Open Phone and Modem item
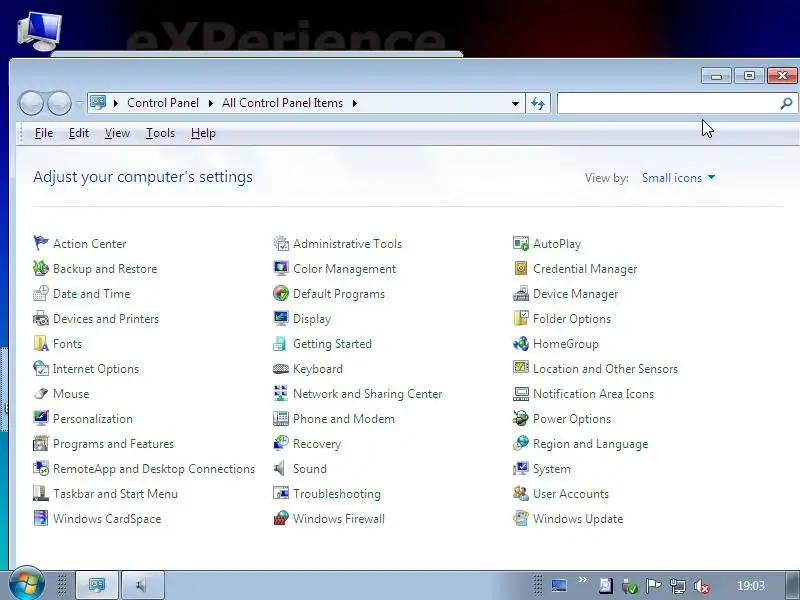 [344, 419]
